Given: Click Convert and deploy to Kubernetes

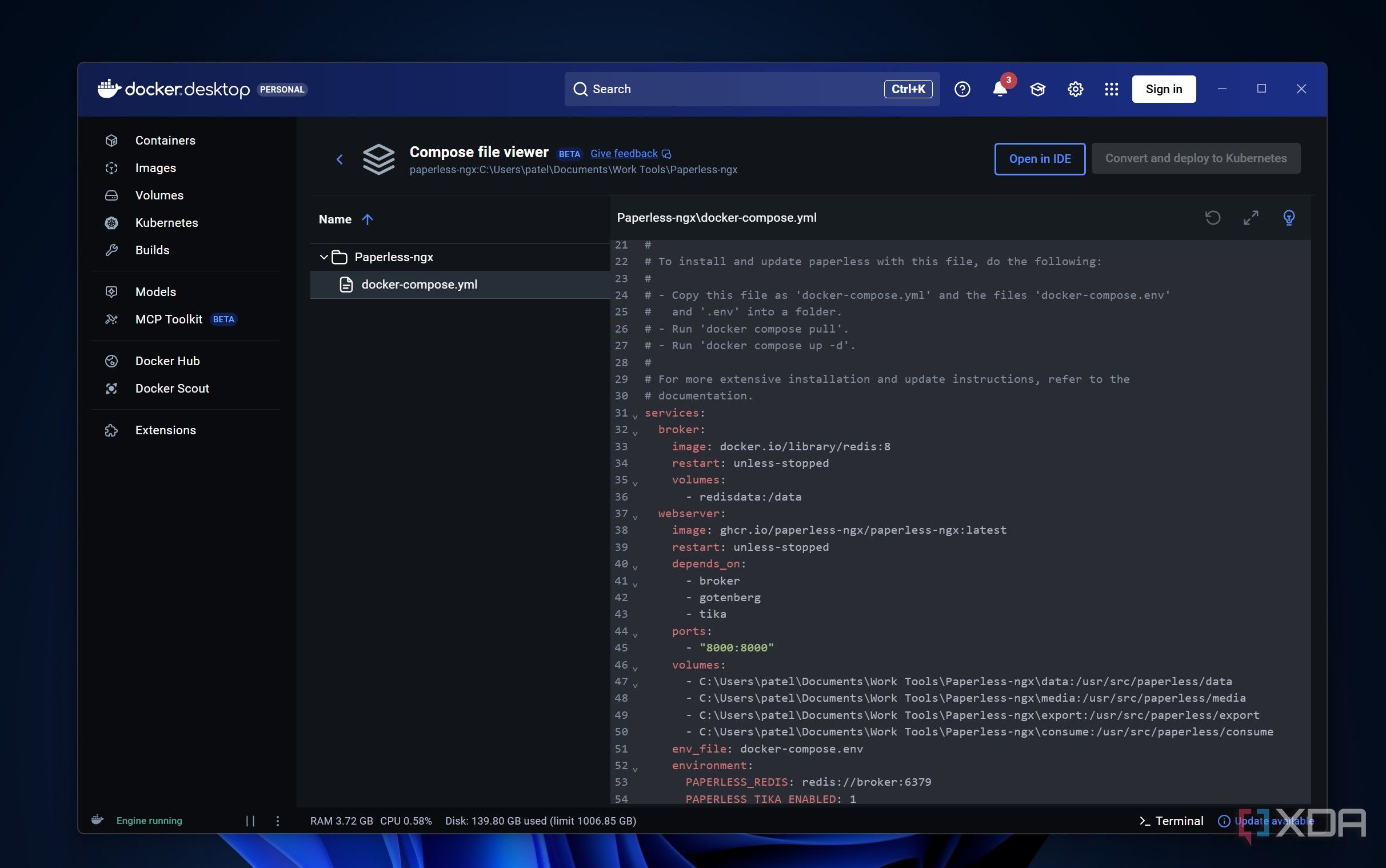Looking at the screenshot, I should point(1196,158).
